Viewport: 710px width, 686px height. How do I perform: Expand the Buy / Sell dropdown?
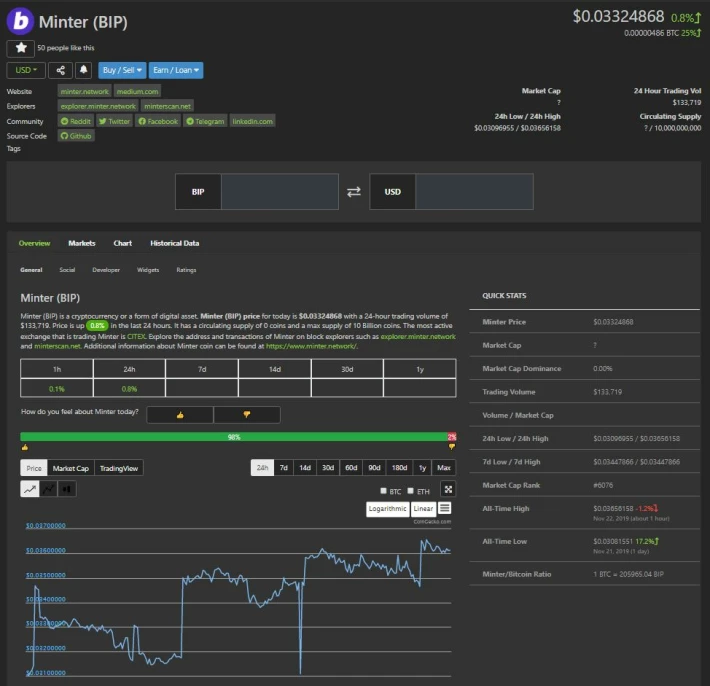[x=122, y=70]
